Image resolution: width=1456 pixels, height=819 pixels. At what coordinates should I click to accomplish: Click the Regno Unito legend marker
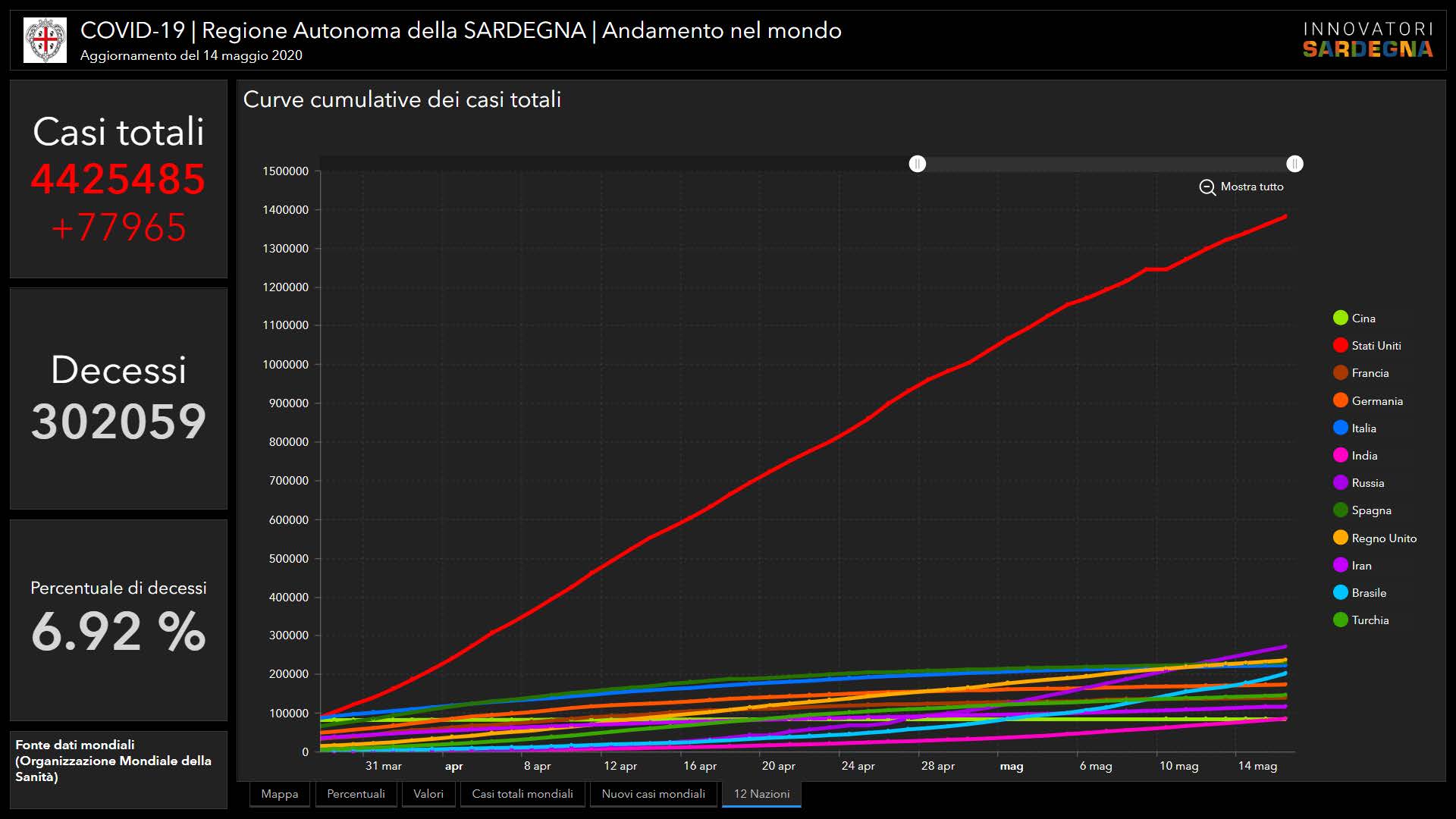tap(1341, 538)
